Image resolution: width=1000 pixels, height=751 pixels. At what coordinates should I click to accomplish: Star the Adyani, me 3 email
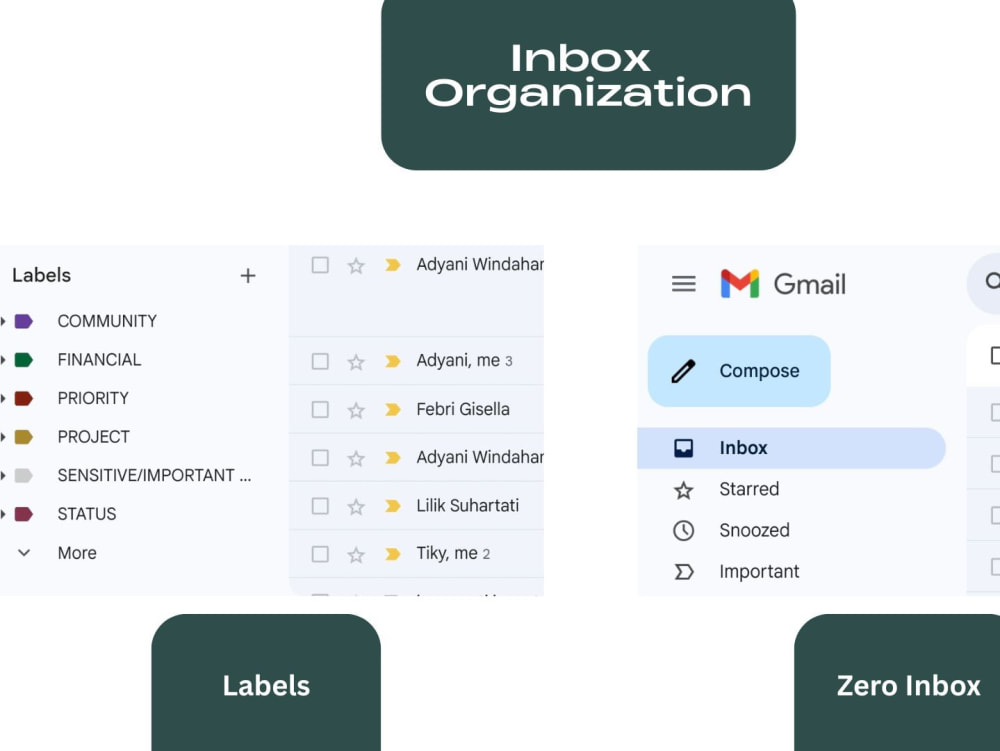pyautogui.click(x=356, y=362)
